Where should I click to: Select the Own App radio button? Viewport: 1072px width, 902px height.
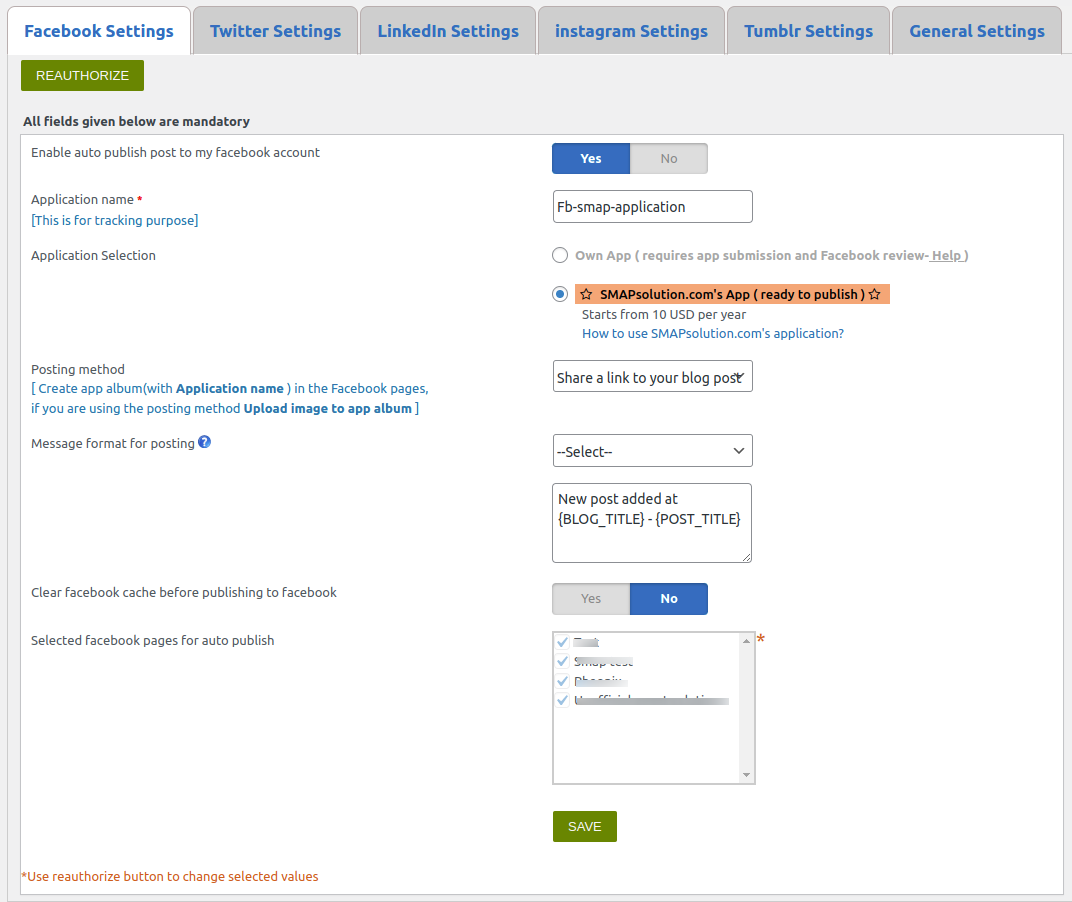tap(560, 255)
